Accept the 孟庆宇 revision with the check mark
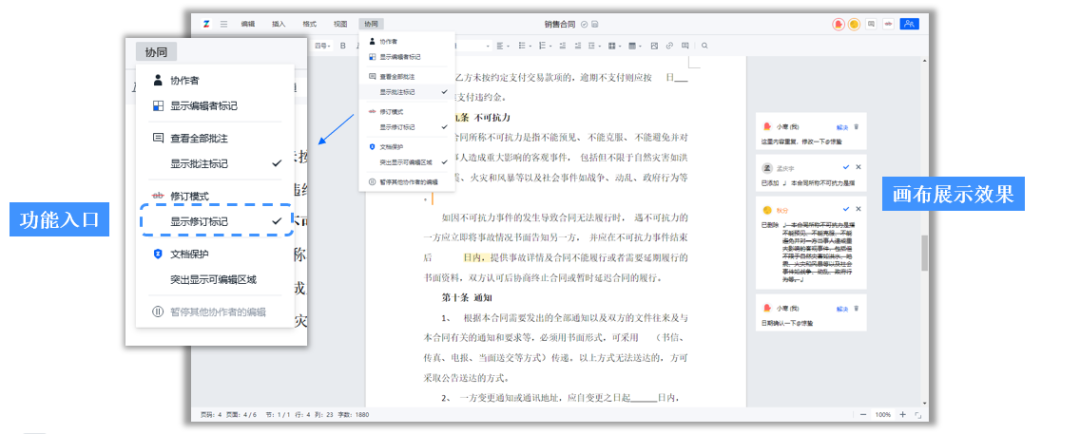The width and height of the screenshot is (1080, 434). click(x=846, y=167)
